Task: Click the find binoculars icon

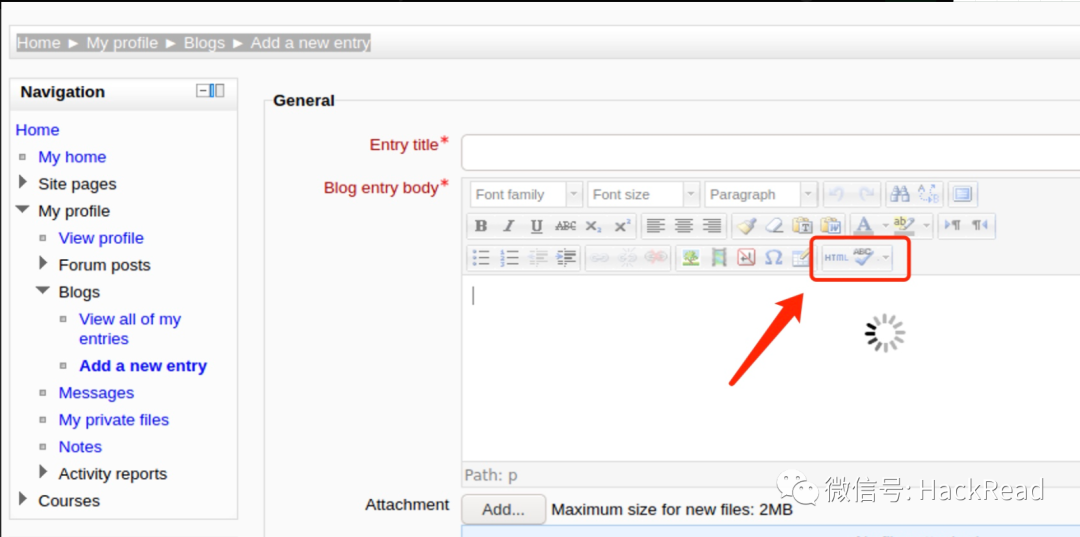Action: [x=899, y=194]
